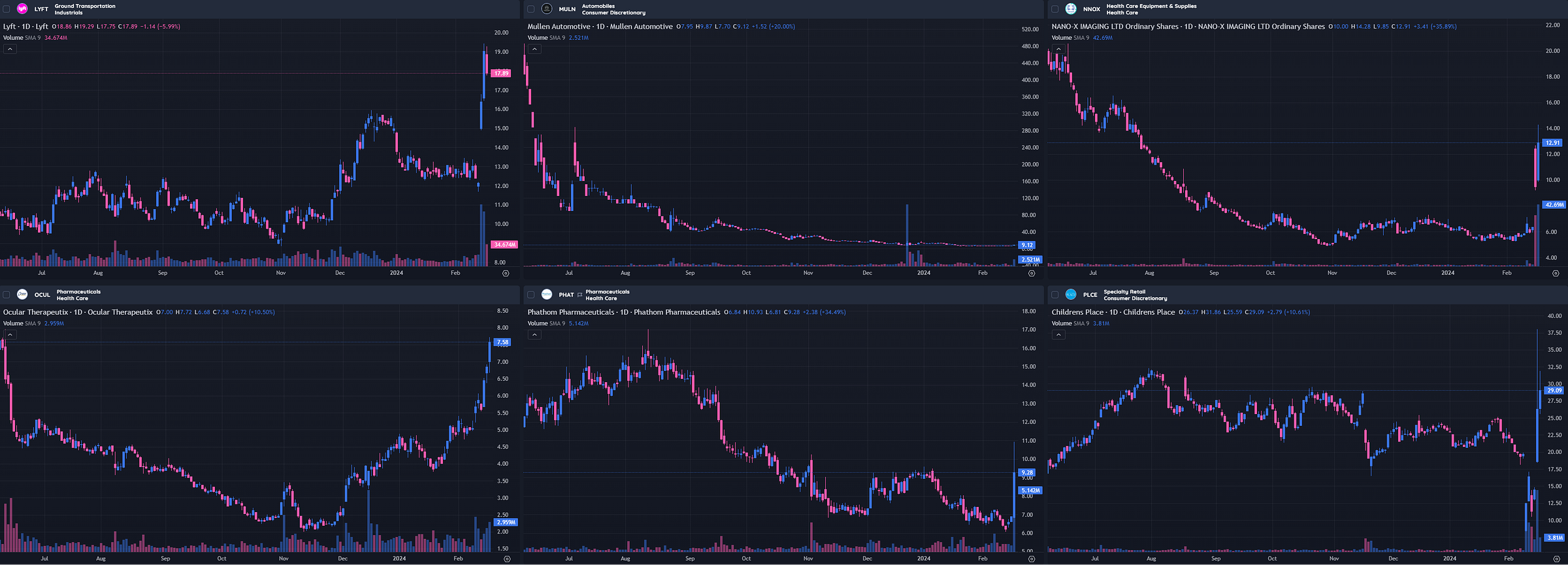Click 'Automobiles' industry label for MULN
This screenshot has height=565, width=1568.
[598, 6]
